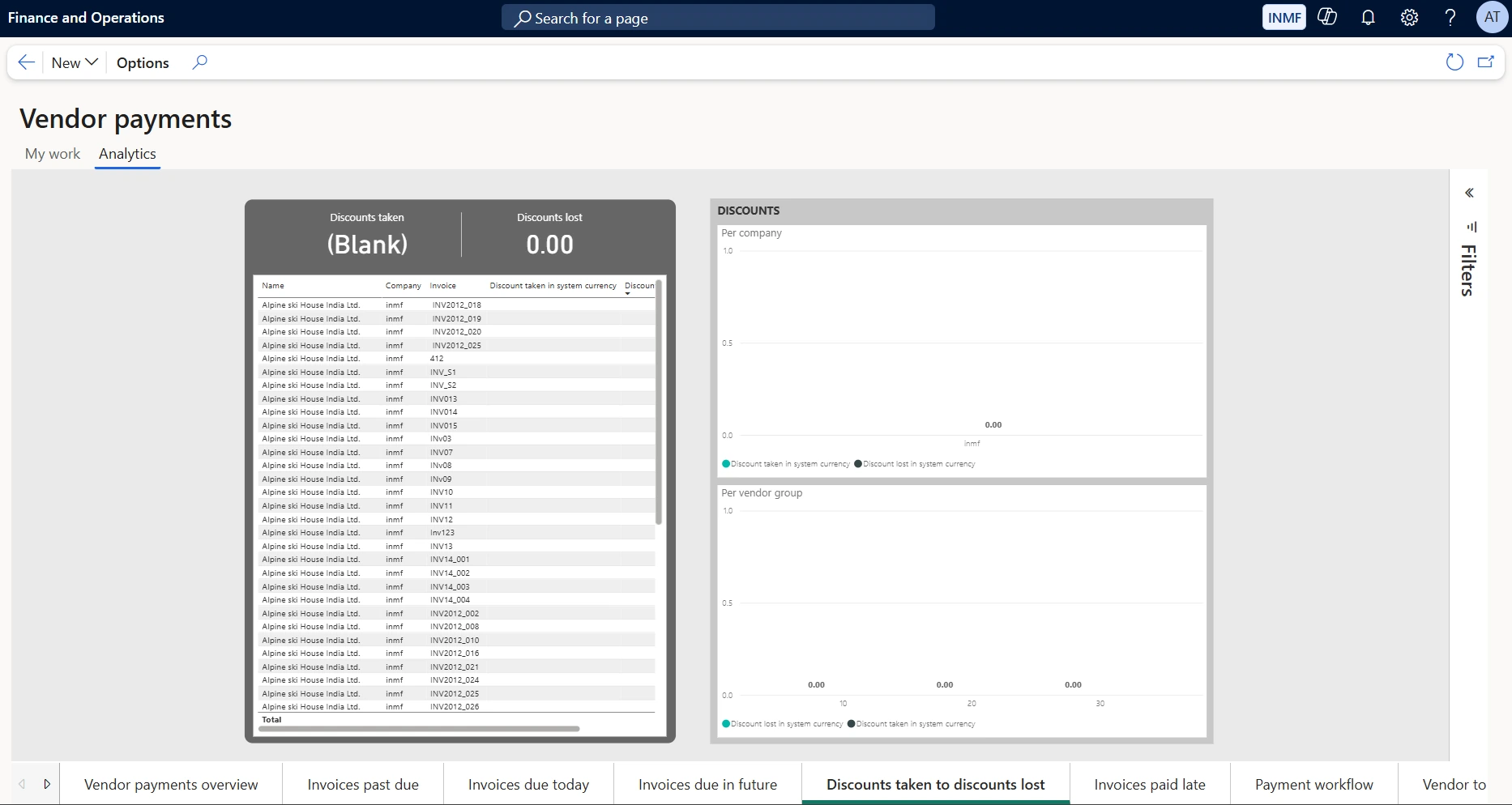Open Help via the question mark icon

point(1450,18)
